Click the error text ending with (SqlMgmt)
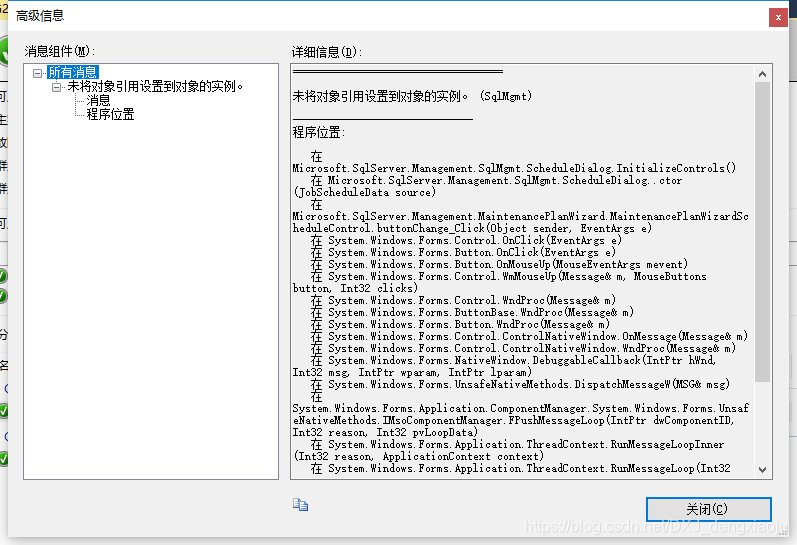This screenshot has height=545, width=797. click(412, 96)
